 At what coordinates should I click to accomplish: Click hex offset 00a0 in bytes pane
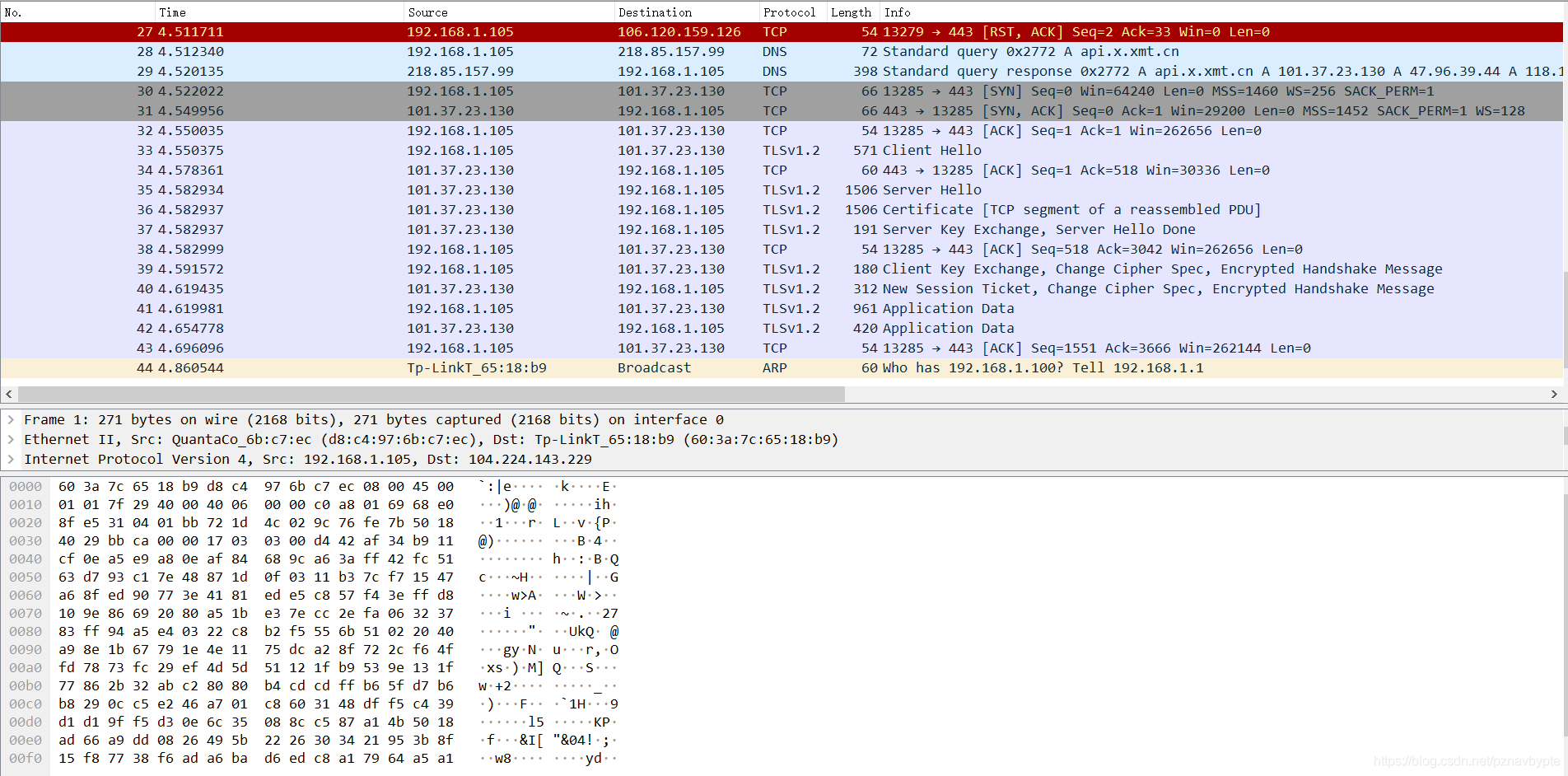tap(26, 668)
